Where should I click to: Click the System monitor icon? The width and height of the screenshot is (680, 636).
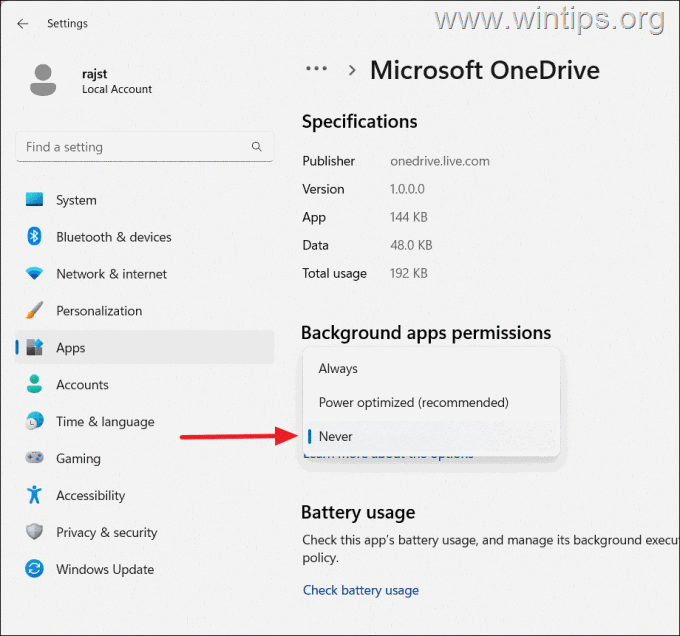pyautogui.click(x=34, y=200)
